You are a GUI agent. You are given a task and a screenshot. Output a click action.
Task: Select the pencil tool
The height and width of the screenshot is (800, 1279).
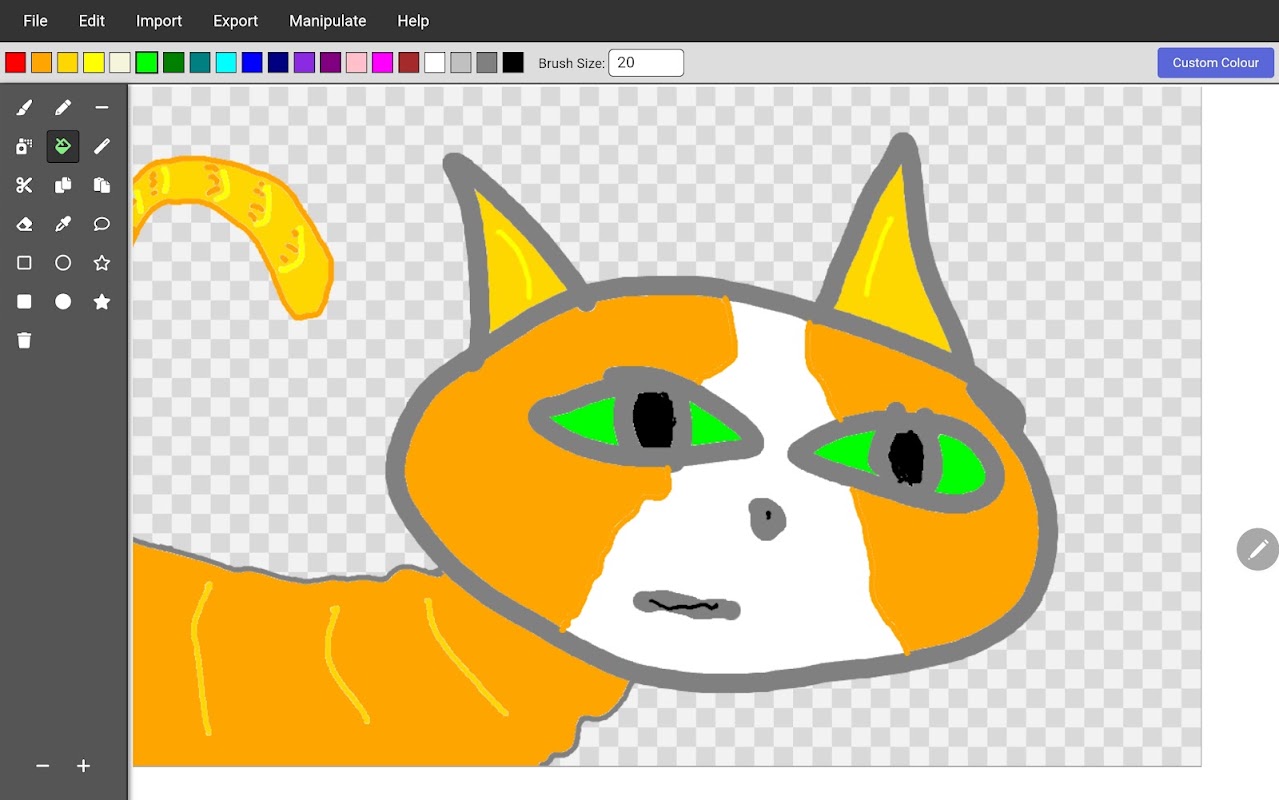(x=63, y=107)
